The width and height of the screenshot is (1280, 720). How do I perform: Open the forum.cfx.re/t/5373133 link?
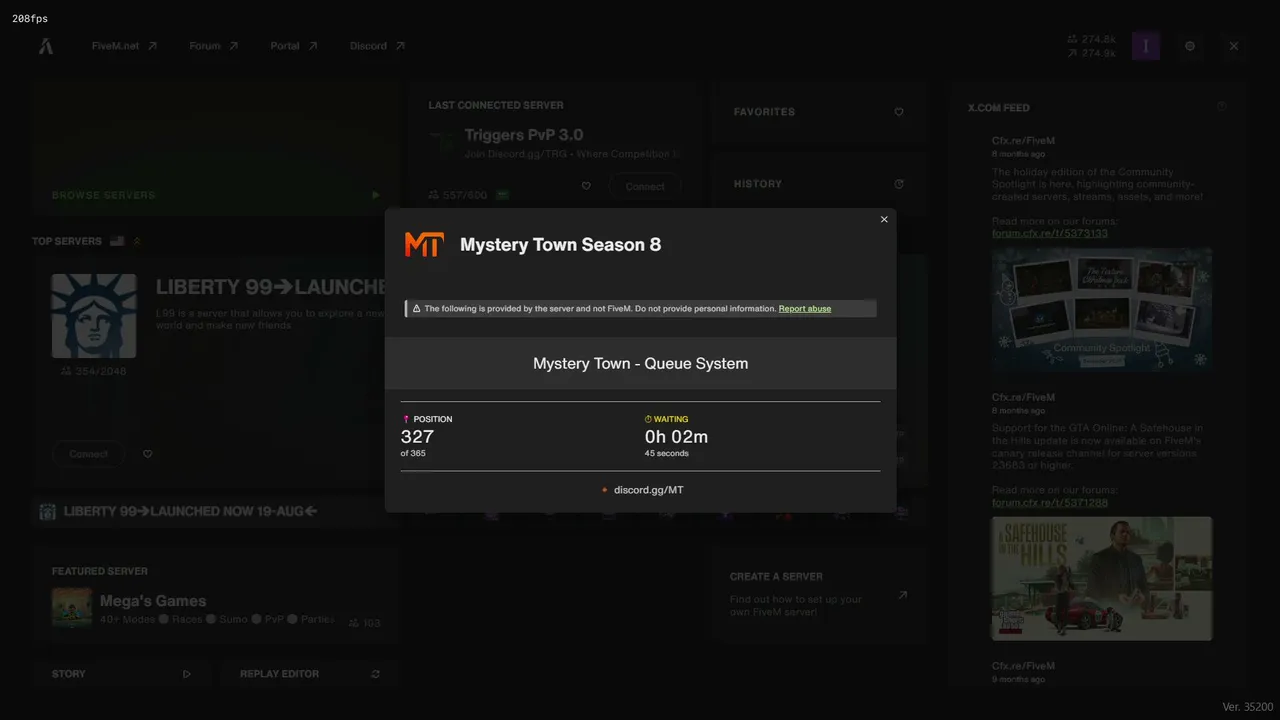[1050, 233]
